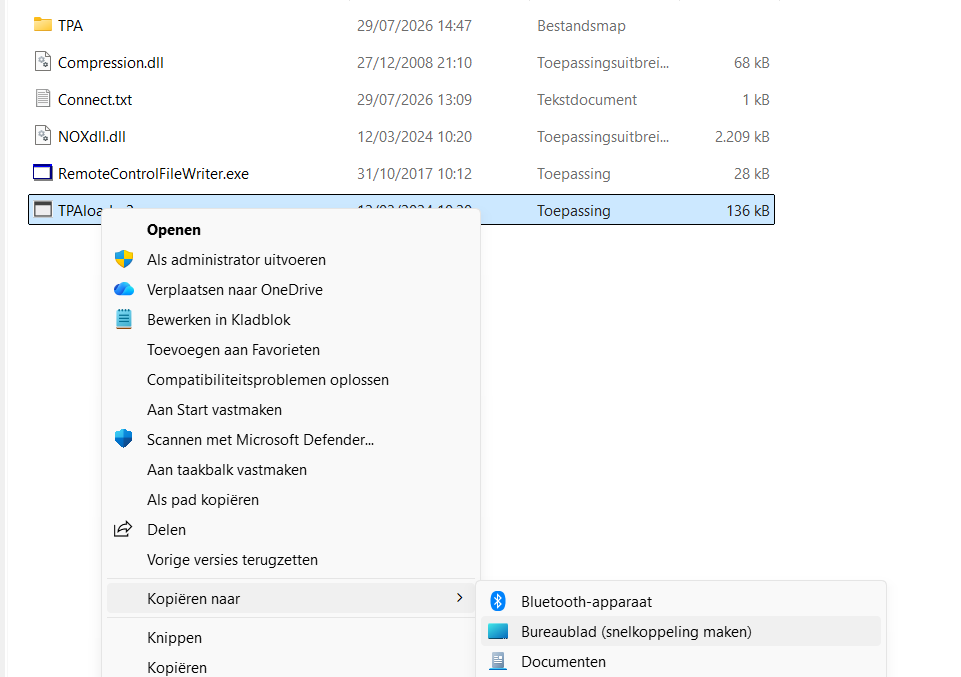The width and height of the screenshot is (961, 677).
Task: Choose Verplaatsen naar OneDrive
Action: (x=291, y=290)
